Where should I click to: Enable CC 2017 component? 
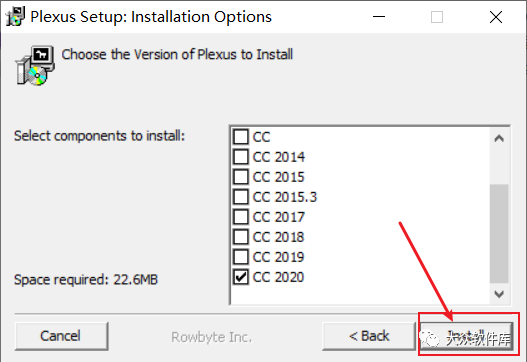(x=241, y=217)
